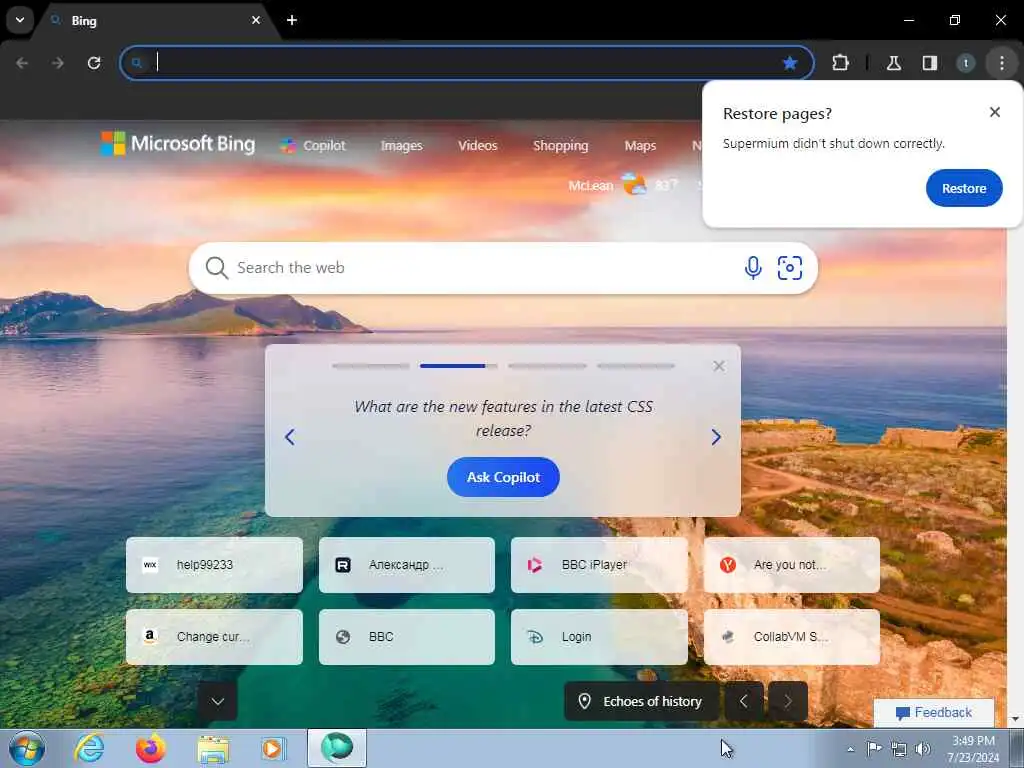The height and width of the screenshot is (768, 1024).
Task: Open the network tray icon
Action: (x=899, y=749)
